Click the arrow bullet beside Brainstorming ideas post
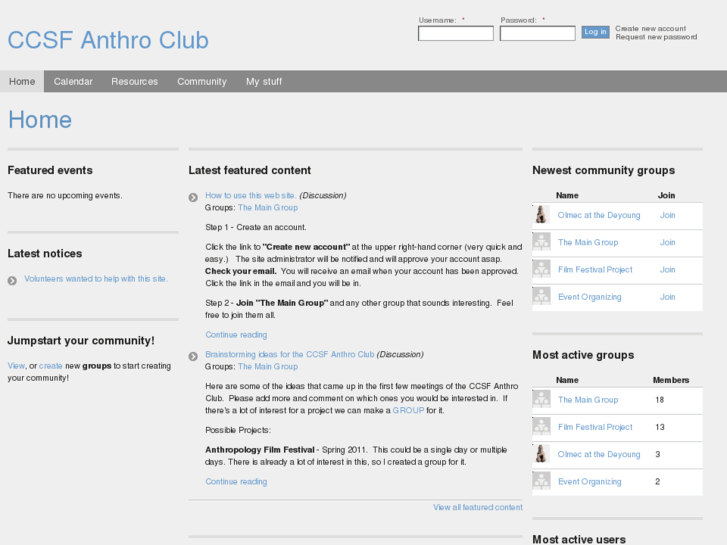The width and height of the screenshot is (727, 545). pyautogui.click(x=193, y=356)
